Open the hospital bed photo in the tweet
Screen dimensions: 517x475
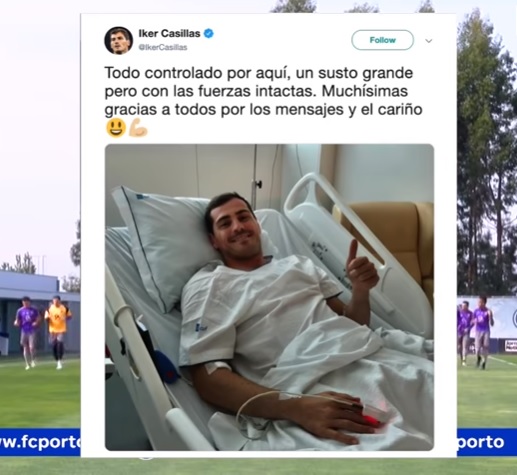(269, 297)
